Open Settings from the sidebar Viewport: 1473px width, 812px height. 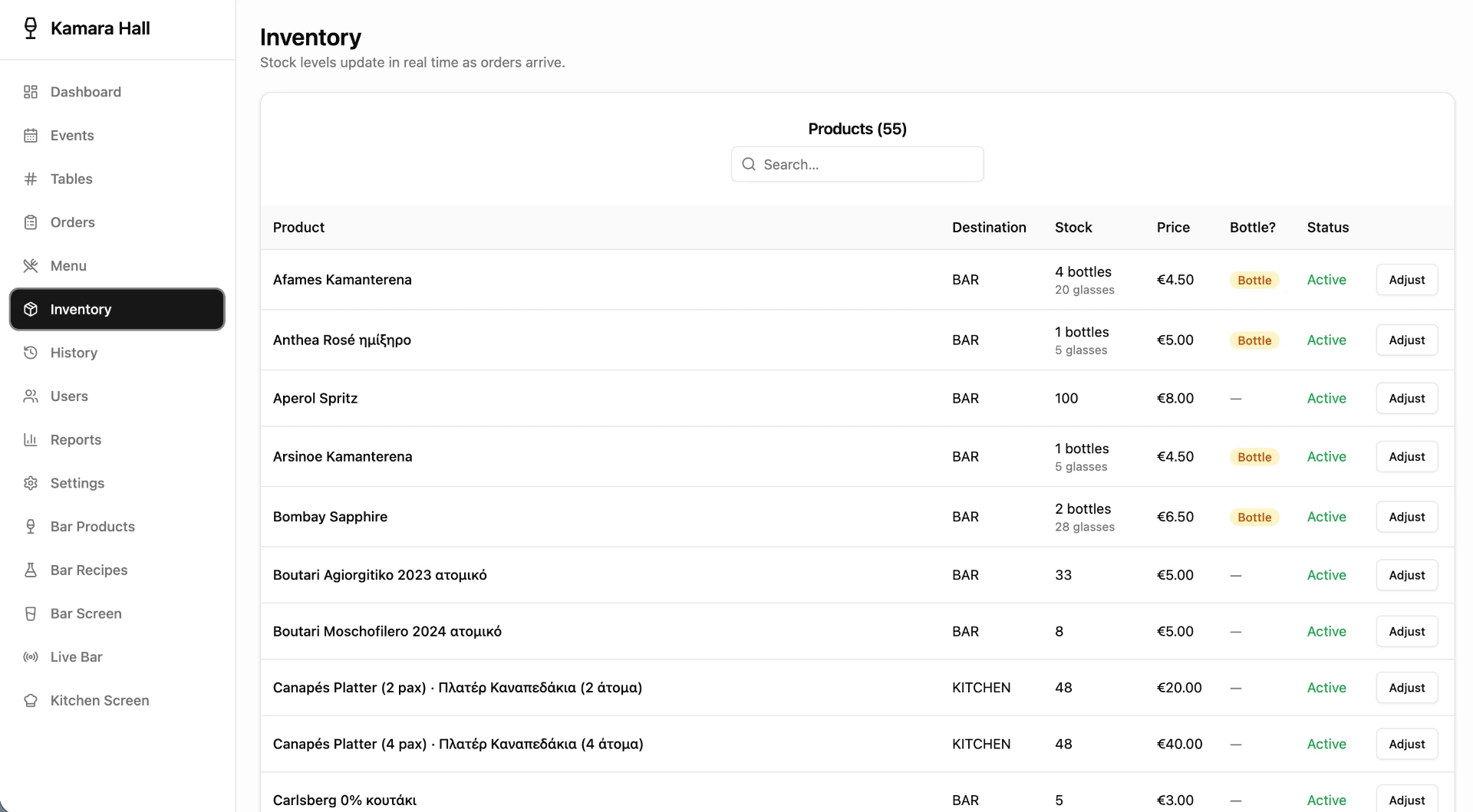117,483
